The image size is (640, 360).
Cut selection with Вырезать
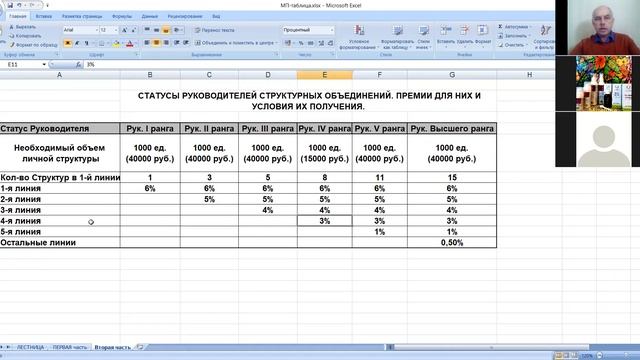(x=23, y=27)
